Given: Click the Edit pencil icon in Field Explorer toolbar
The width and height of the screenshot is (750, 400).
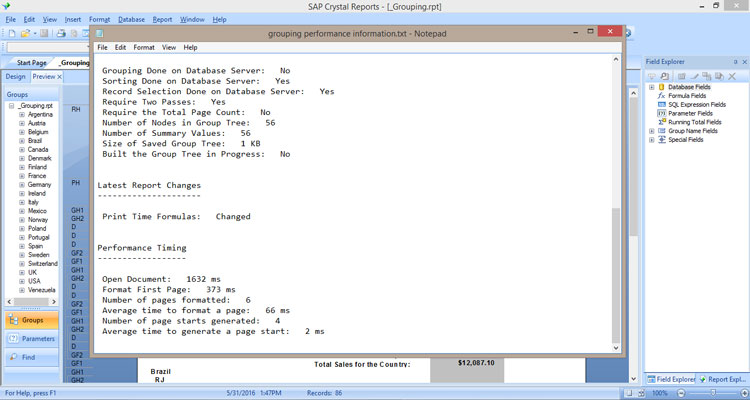Looking at the screenshot, I should tap(695, 76).
